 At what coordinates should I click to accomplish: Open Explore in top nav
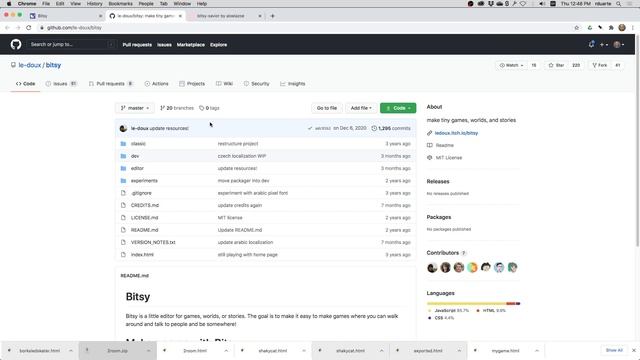(x=218, y=45)
